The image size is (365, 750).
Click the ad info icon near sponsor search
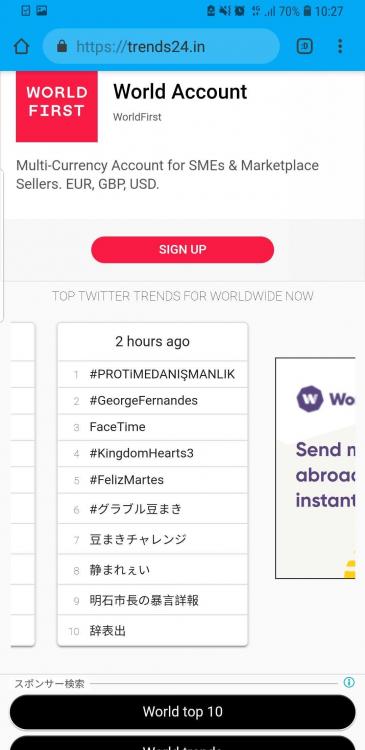(349, 682)
